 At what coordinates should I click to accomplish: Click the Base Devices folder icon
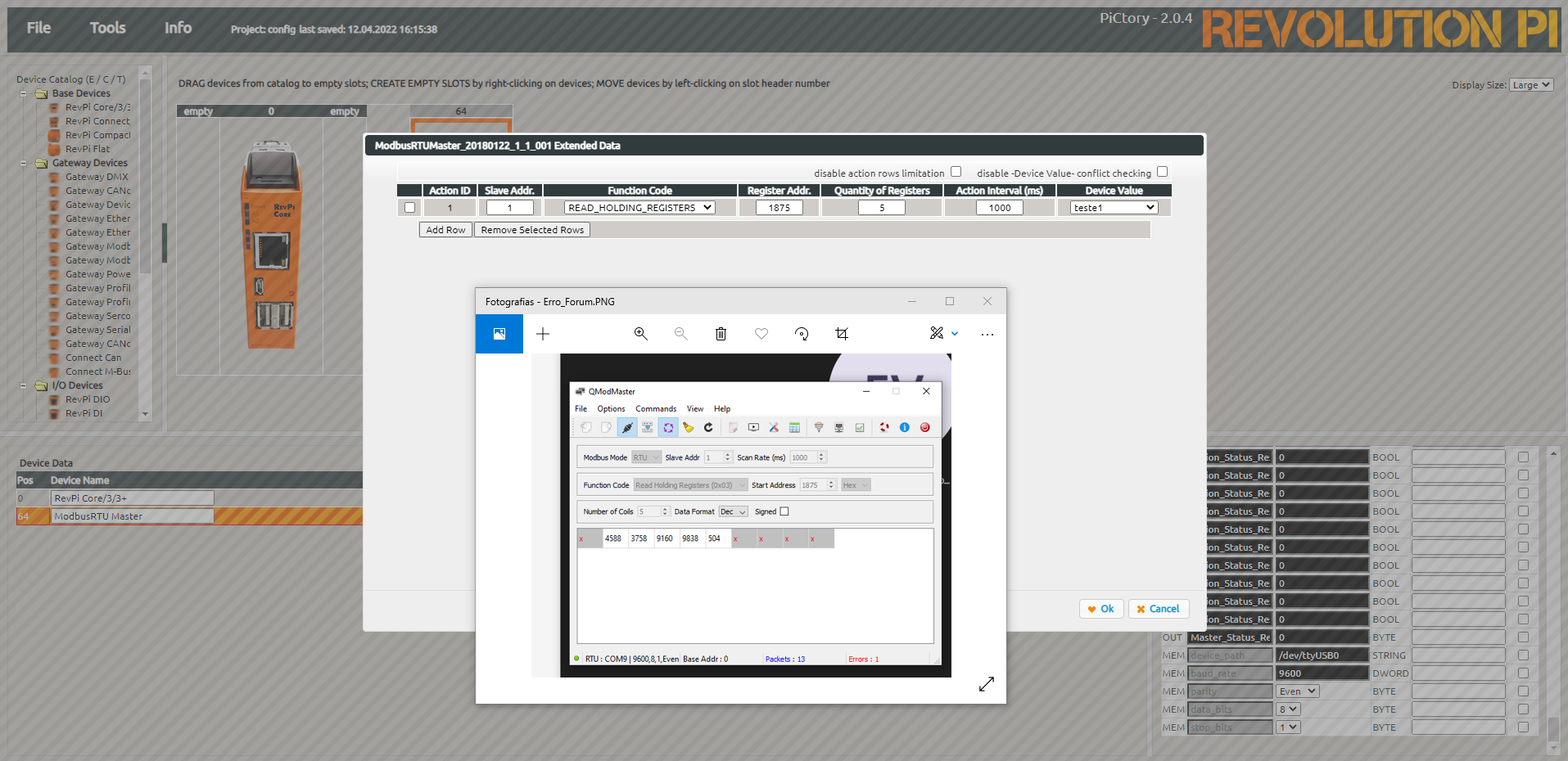pyautogui.click(x=41, y=93)
